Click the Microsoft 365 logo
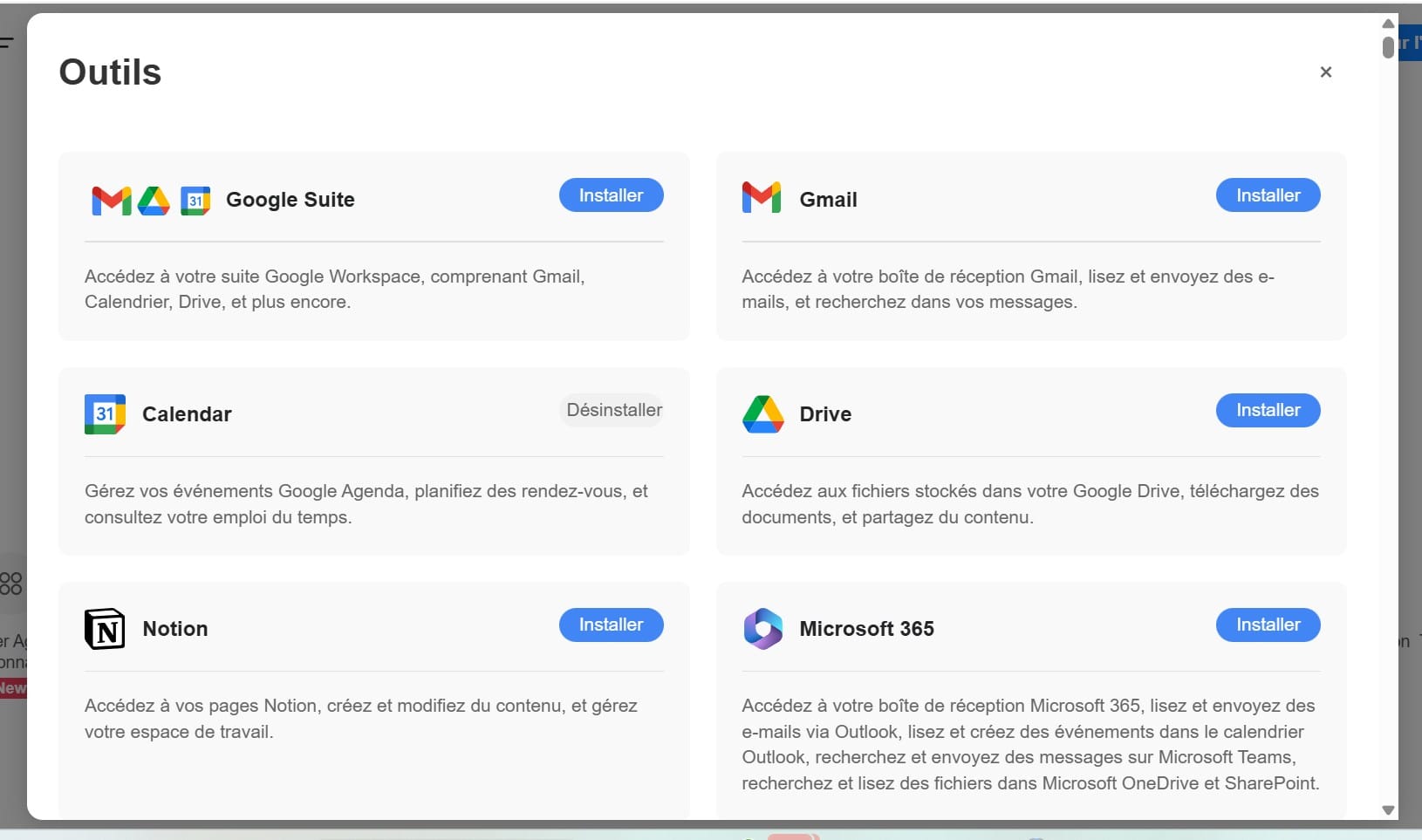 (762, 629)
